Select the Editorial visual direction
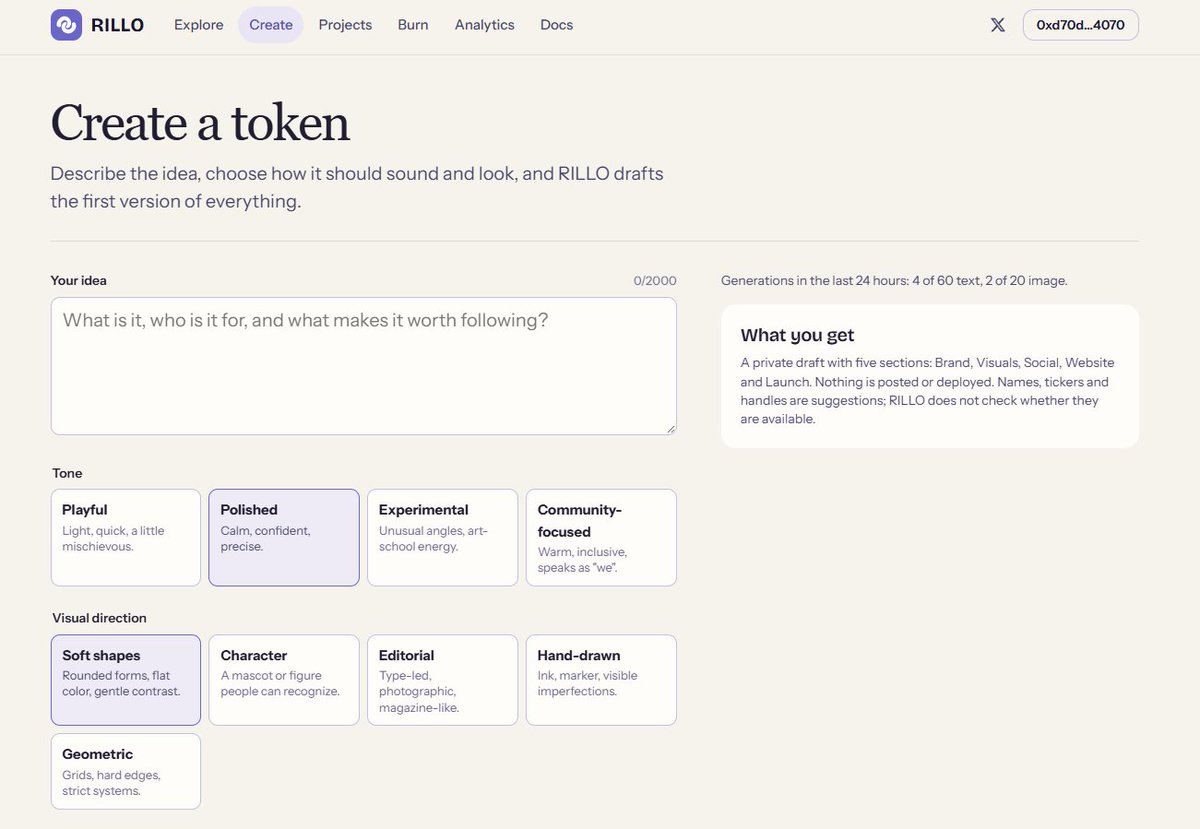 pyautogui.click(x=443, y=680)
